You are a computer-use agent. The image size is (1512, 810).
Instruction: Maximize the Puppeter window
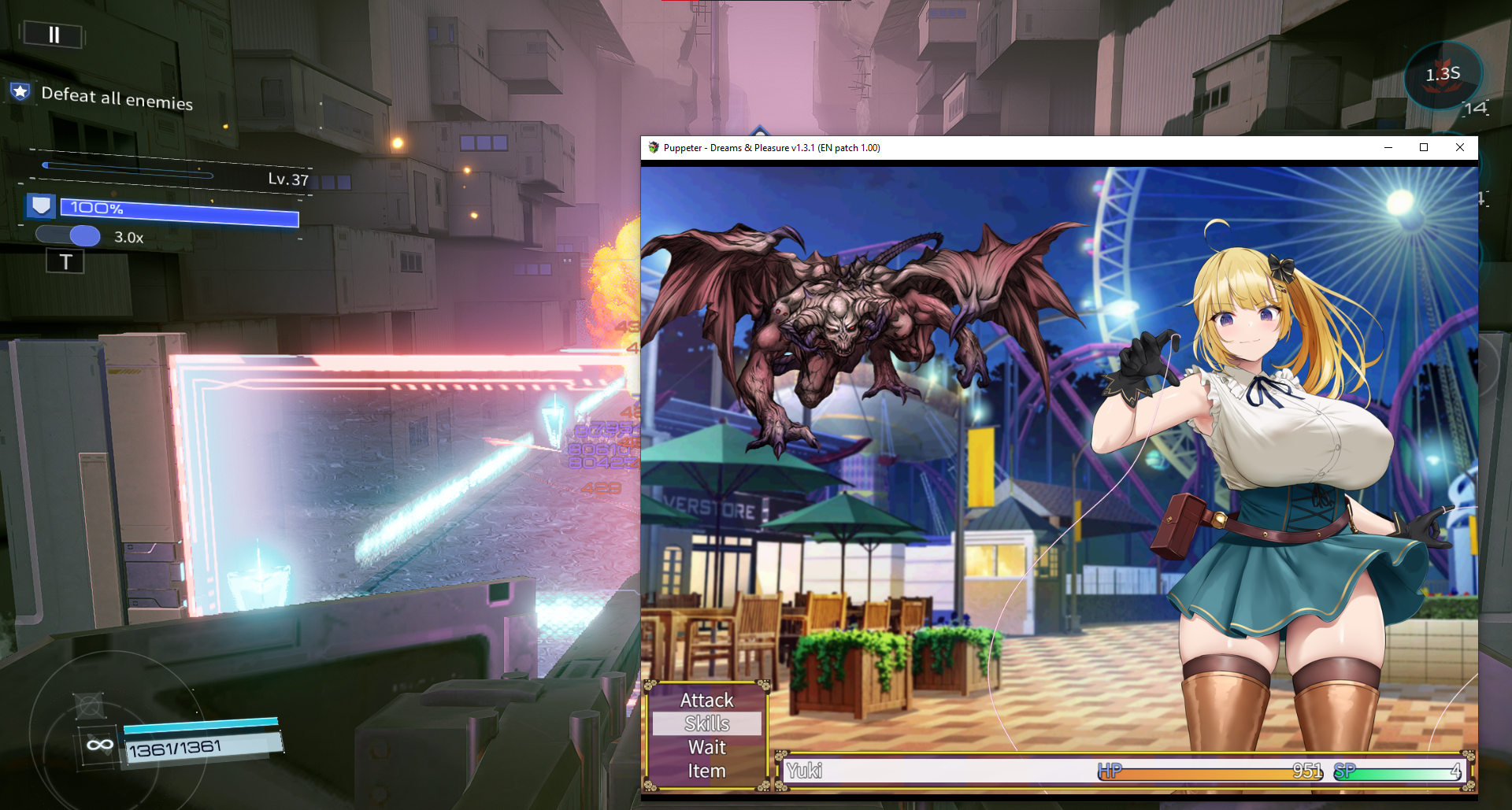(x=1424, y=148)
